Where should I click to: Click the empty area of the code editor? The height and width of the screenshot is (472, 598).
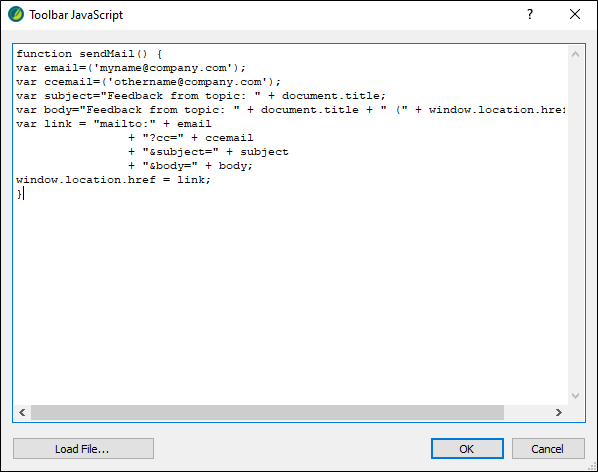(290, 297)
